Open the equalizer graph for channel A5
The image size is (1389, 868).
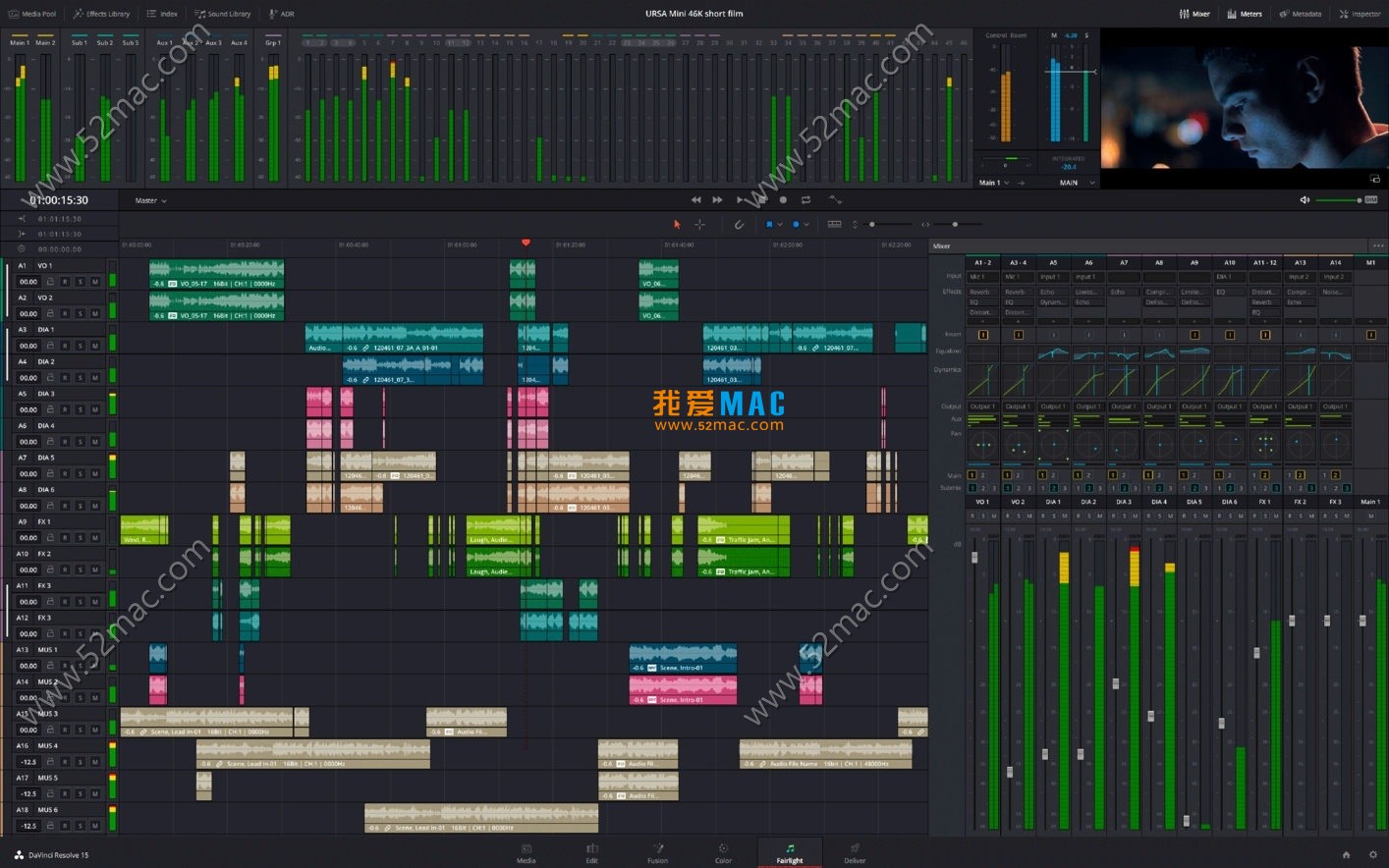click(1054, 353)
